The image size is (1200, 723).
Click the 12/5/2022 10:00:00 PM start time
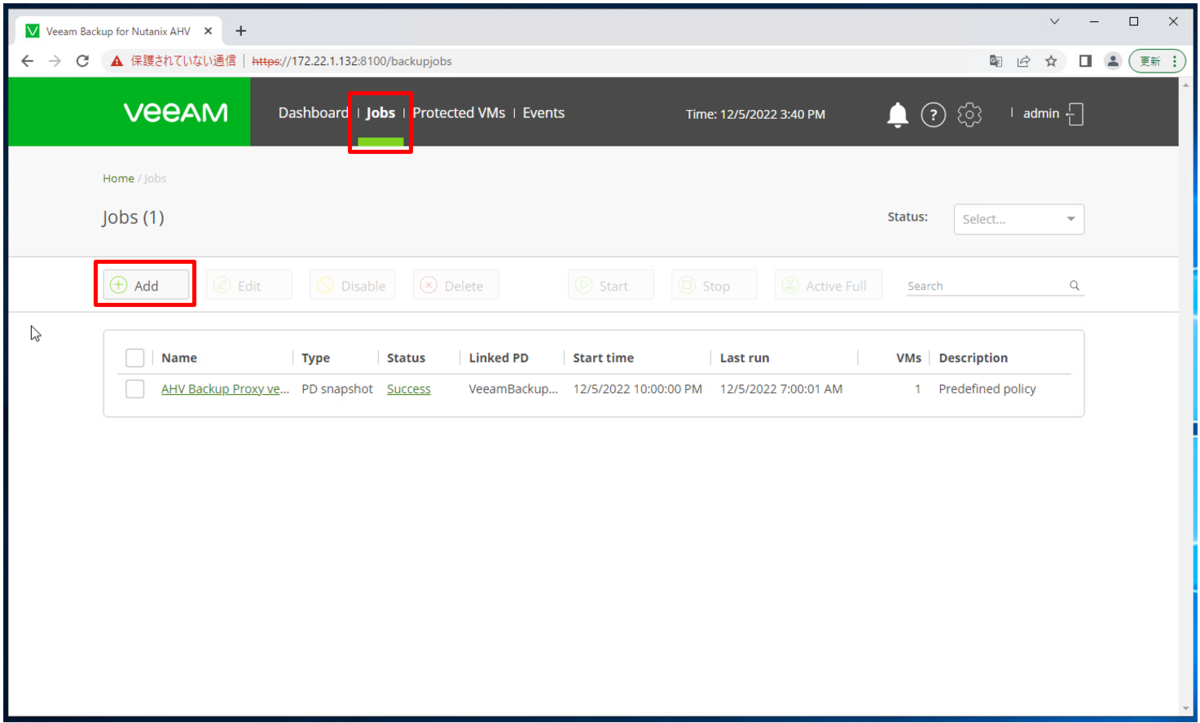click(638, 389)
